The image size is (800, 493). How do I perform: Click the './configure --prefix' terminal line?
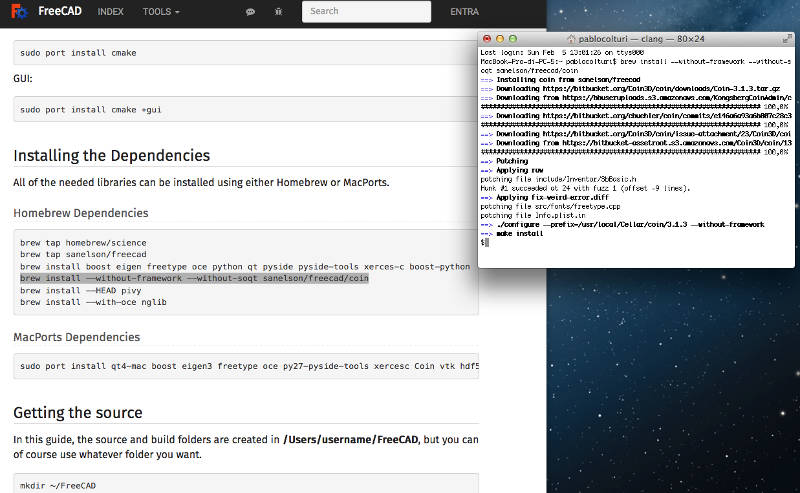pos(622,225)
